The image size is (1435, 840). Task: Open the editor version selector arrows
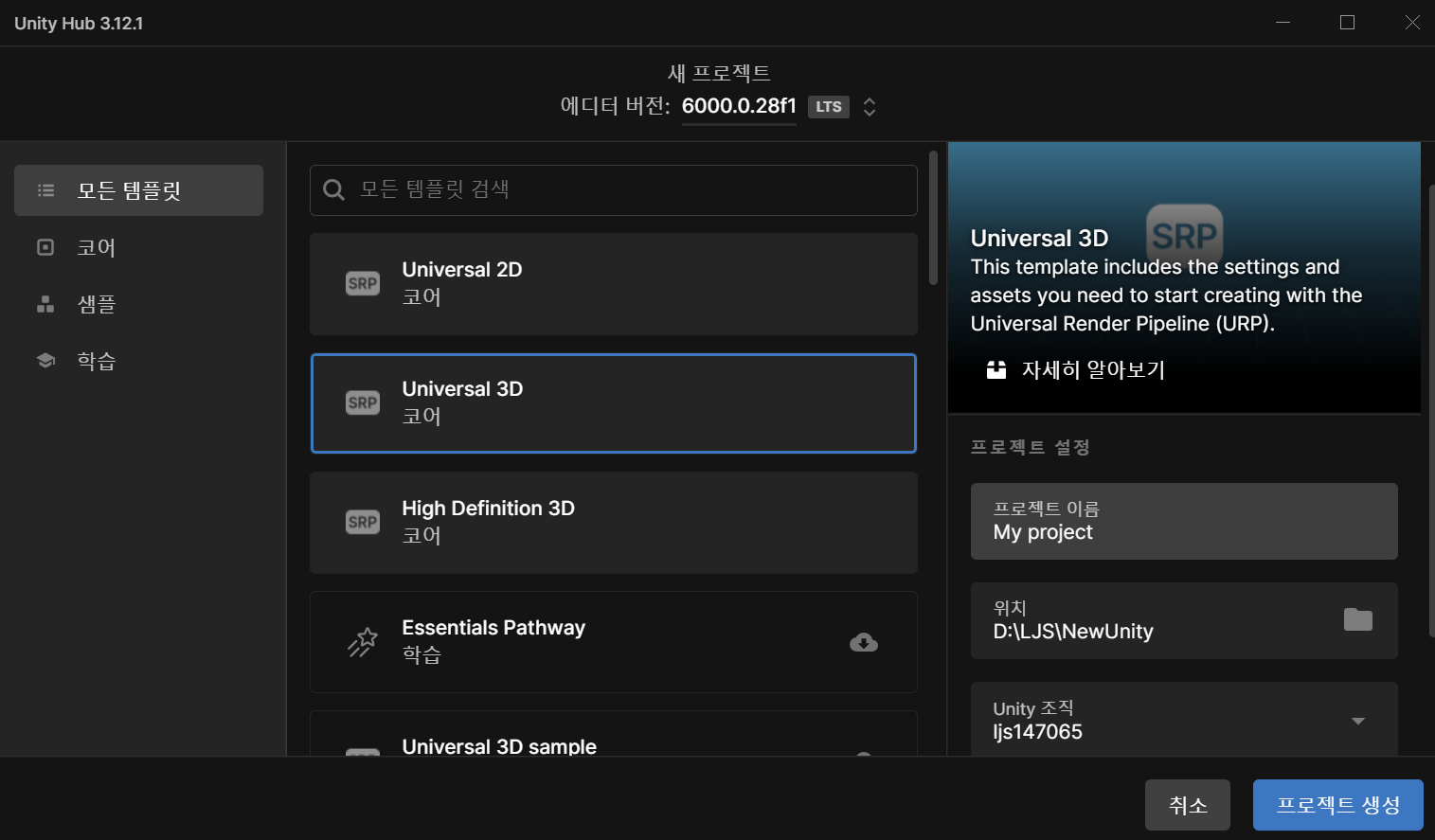(x=870, y=107)
